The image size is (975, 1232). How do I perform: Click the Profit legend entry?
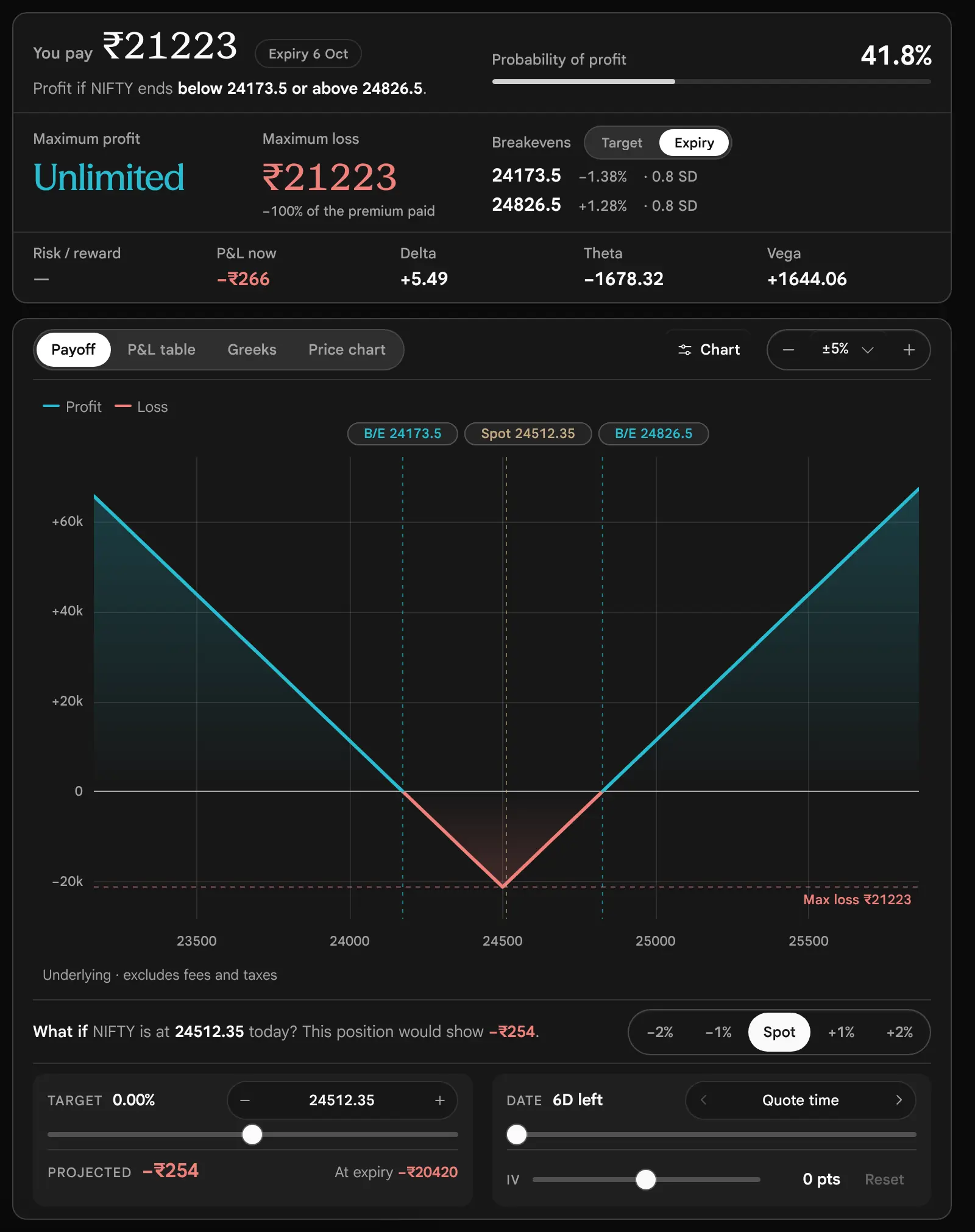(72, 406)
